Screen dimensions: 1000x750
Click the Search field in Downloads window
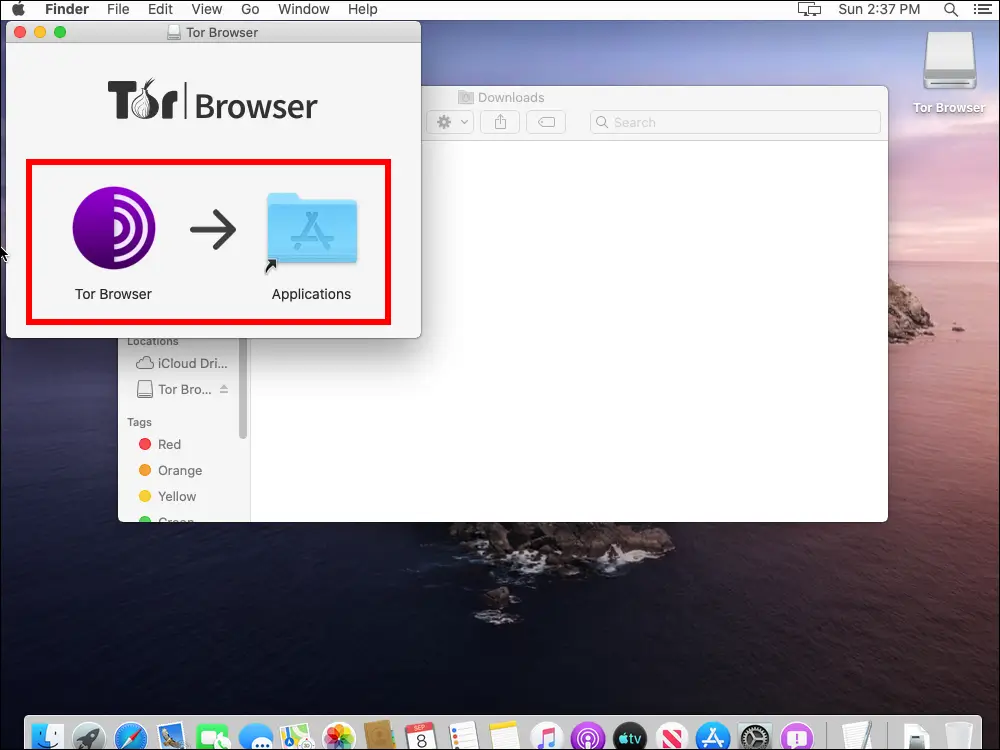[735, 122]
